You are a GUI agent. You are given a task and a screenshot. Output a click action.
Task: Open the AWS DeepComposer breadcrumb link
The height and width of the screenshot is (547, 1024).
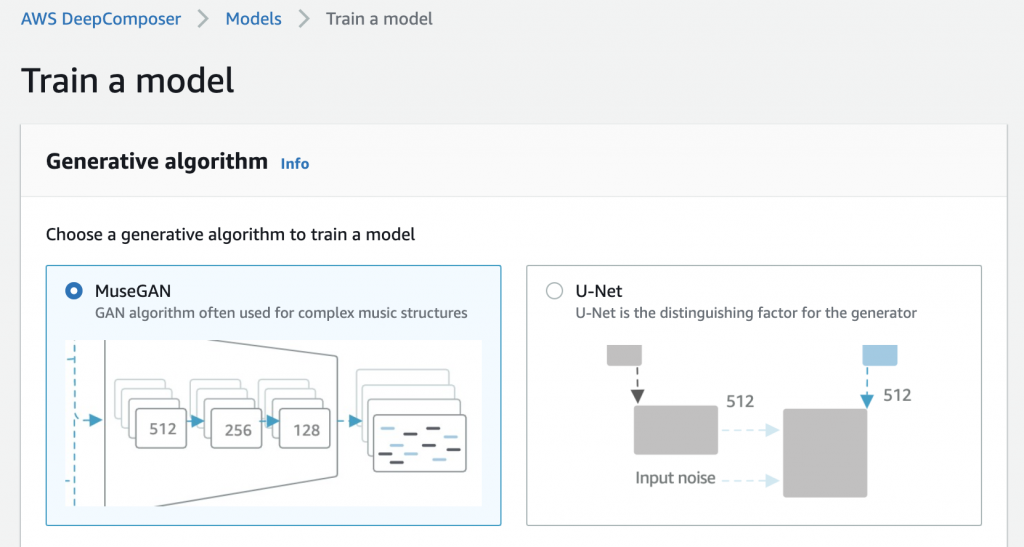pyautogui.click(x=101, y=19)
